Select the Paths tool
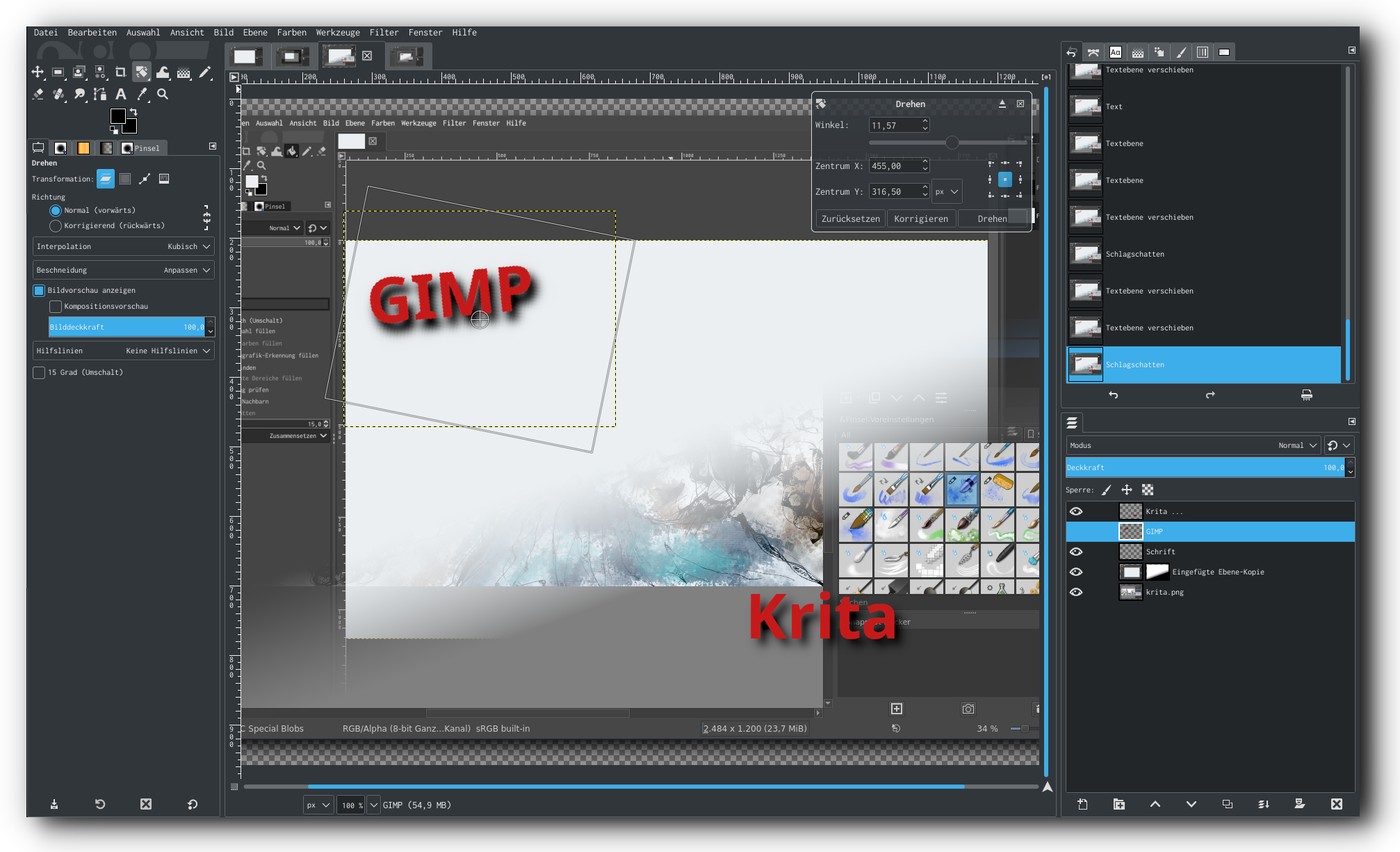 100,93
